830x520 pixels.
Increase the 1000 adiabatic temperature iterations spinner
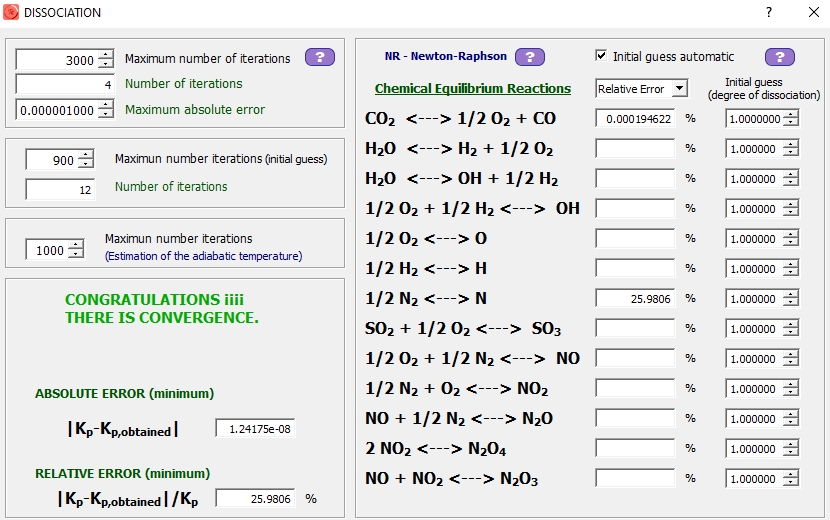76,246
